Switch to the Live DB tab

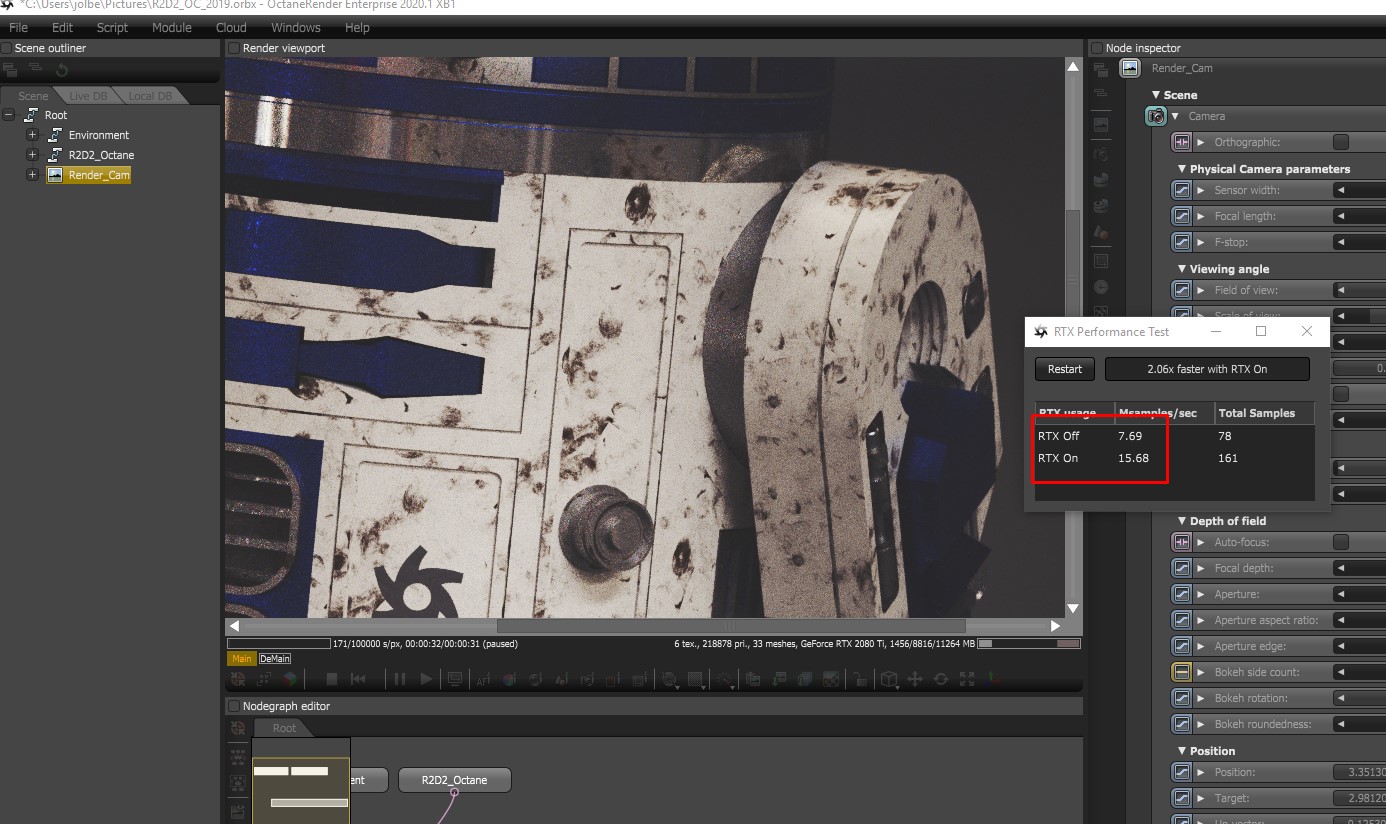click(88, 96)
